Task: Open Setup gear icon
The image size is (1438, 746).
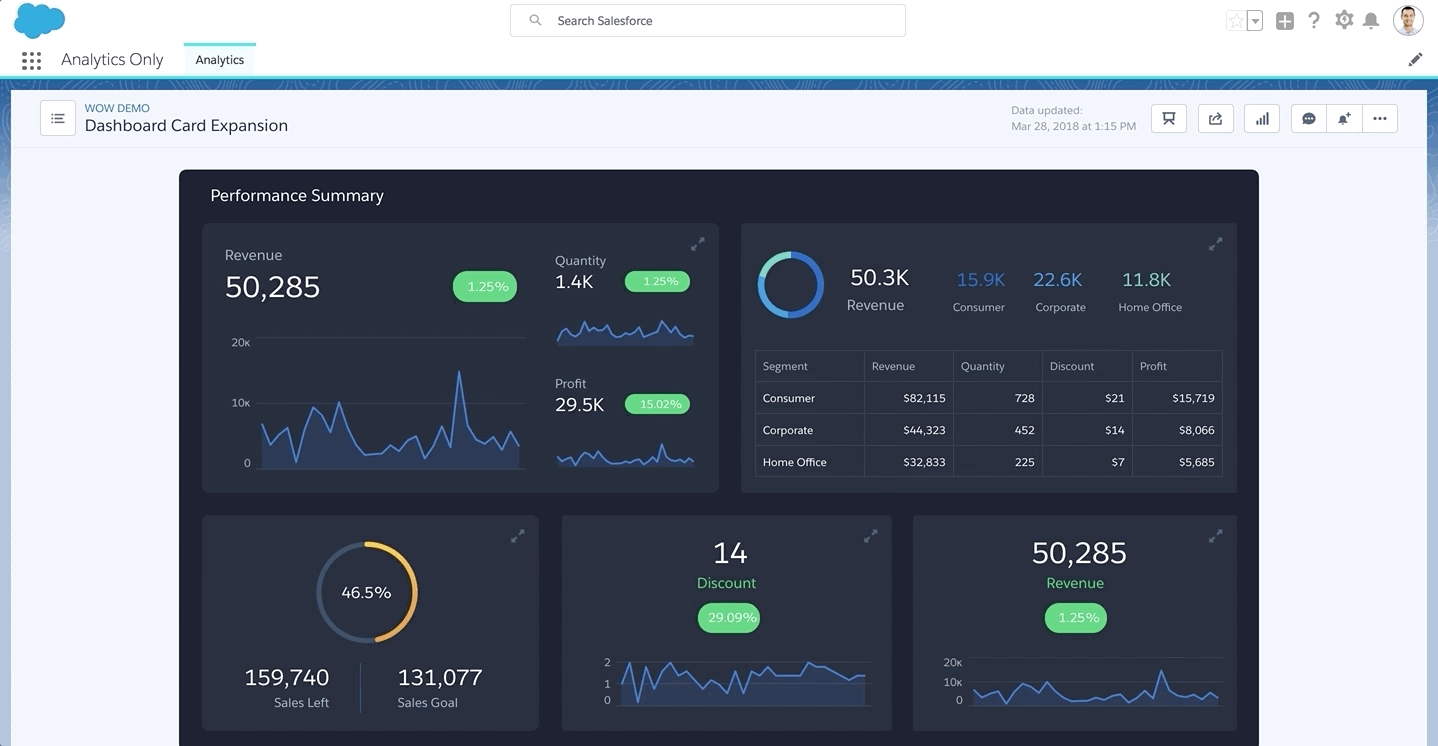Action: (x=1344, y=20)
